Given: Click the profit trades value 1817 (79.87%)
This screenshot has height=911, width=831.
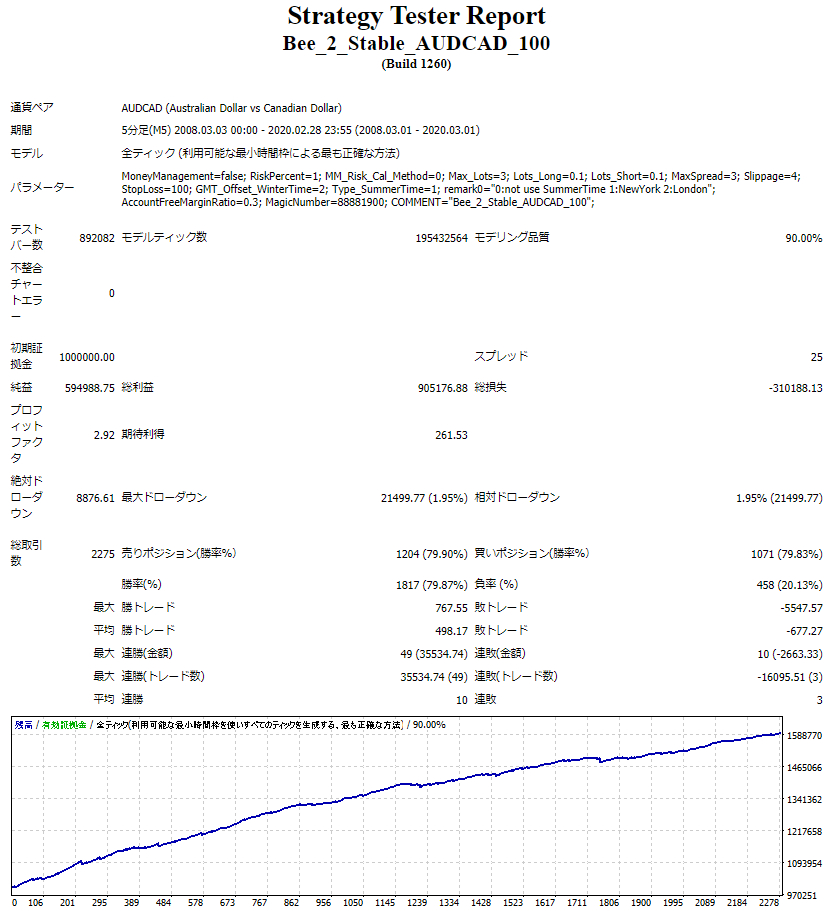Looking at the screenshot, I should [x=431, y=585].
